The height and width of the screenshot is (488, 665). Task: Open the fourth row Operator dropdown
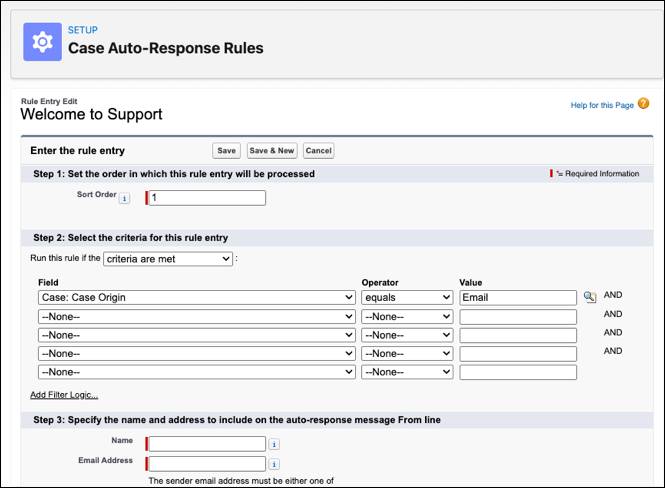tap(407, 354)
